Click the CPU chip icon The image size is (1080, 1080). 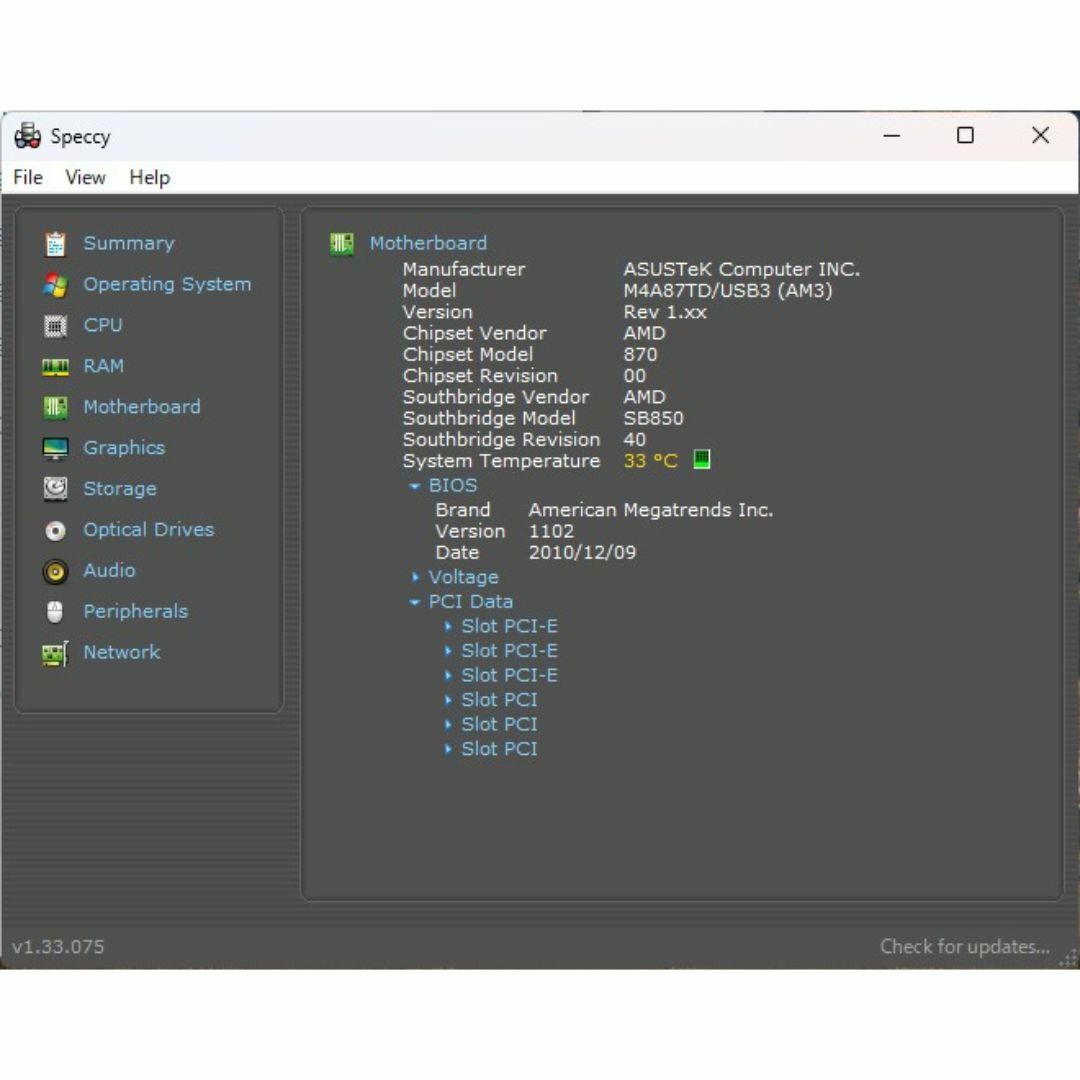point(55,326)
